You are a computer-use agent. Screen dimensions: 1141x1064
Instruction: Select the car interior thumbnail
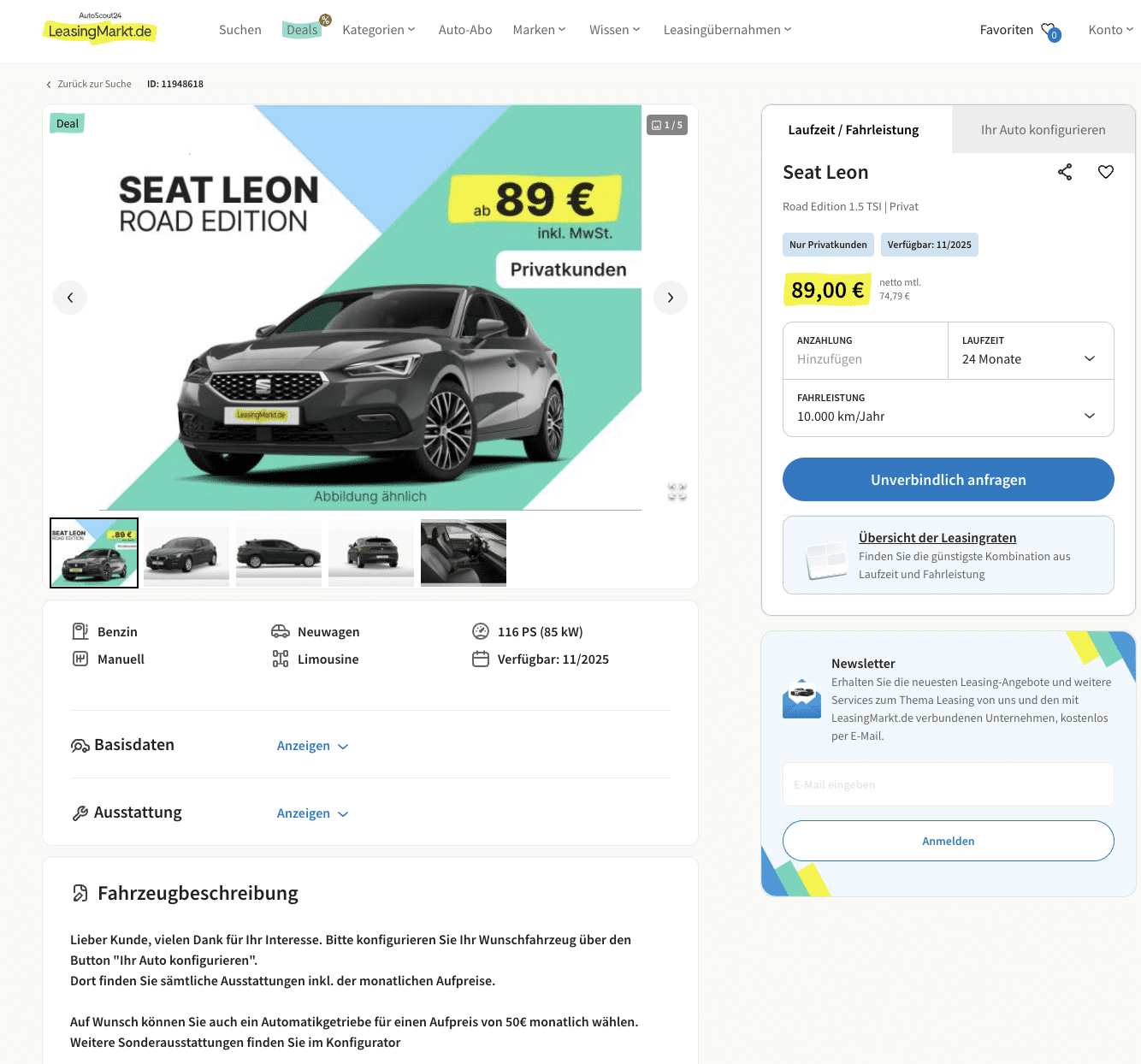pos(464,553)
